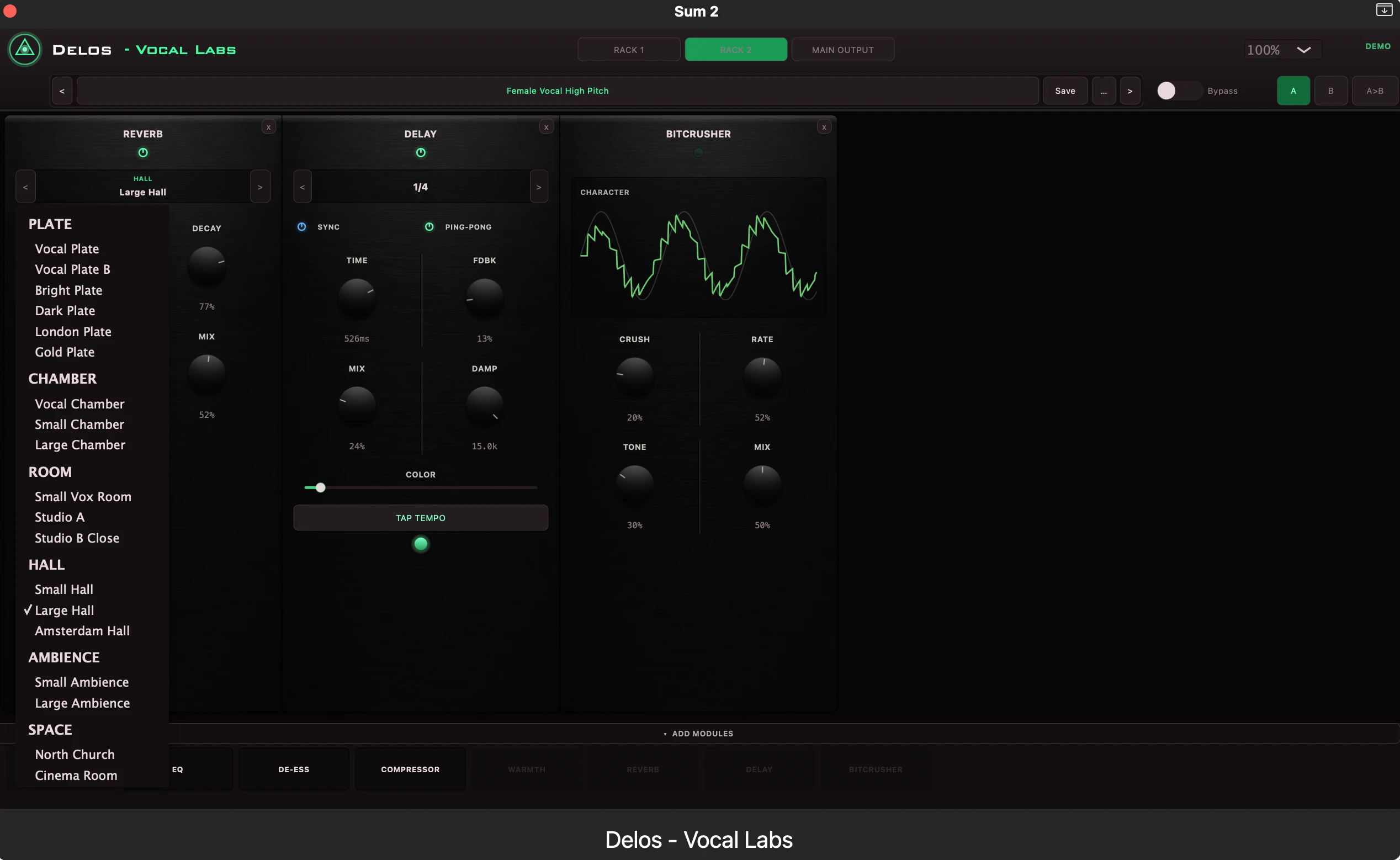Remove the Delay module with its x
The image size is (1400, 860).
[546, 127]
